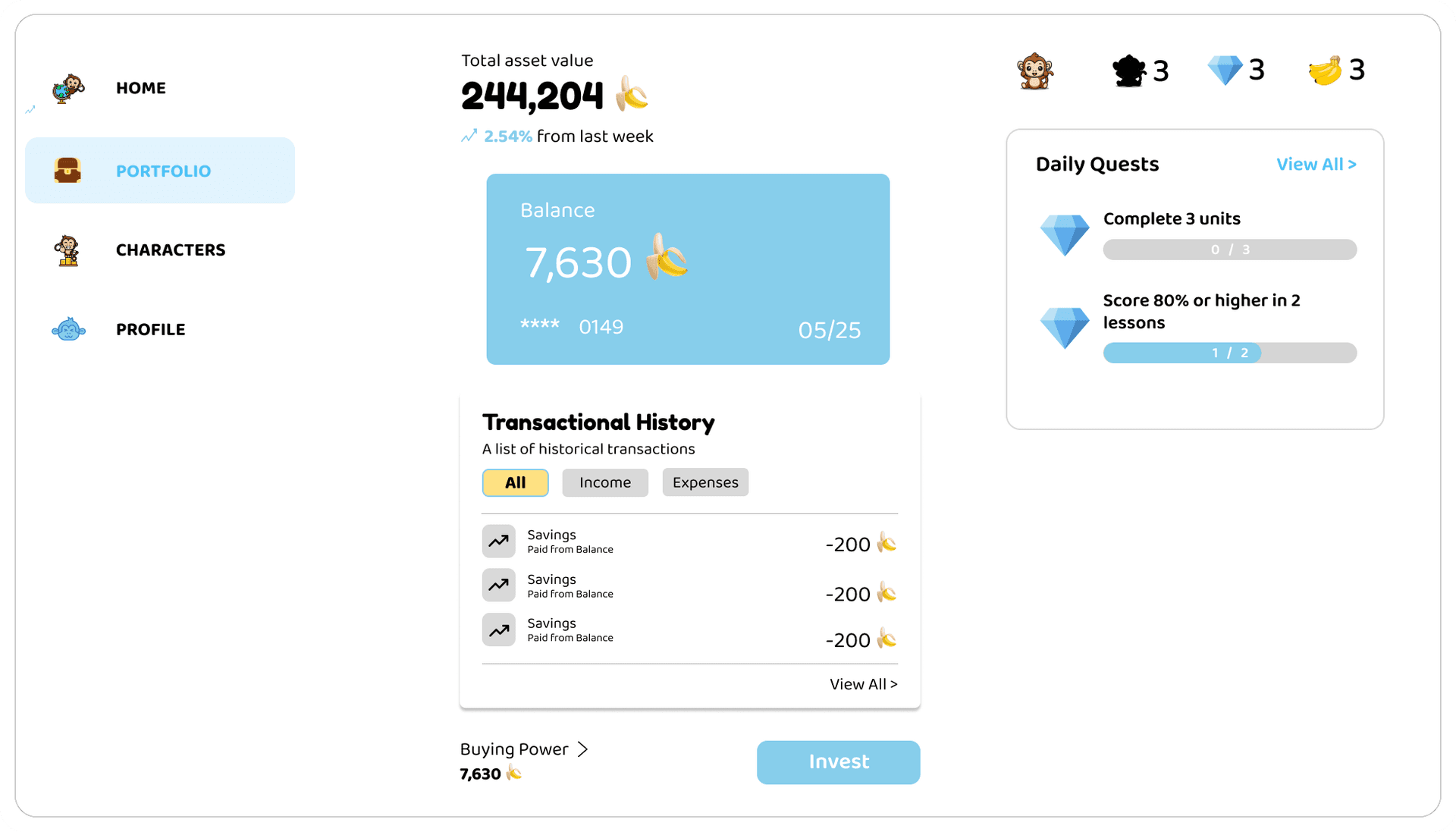Filter transactions by Expenses
1456x832 pixels.
click(x=704, y=482)
